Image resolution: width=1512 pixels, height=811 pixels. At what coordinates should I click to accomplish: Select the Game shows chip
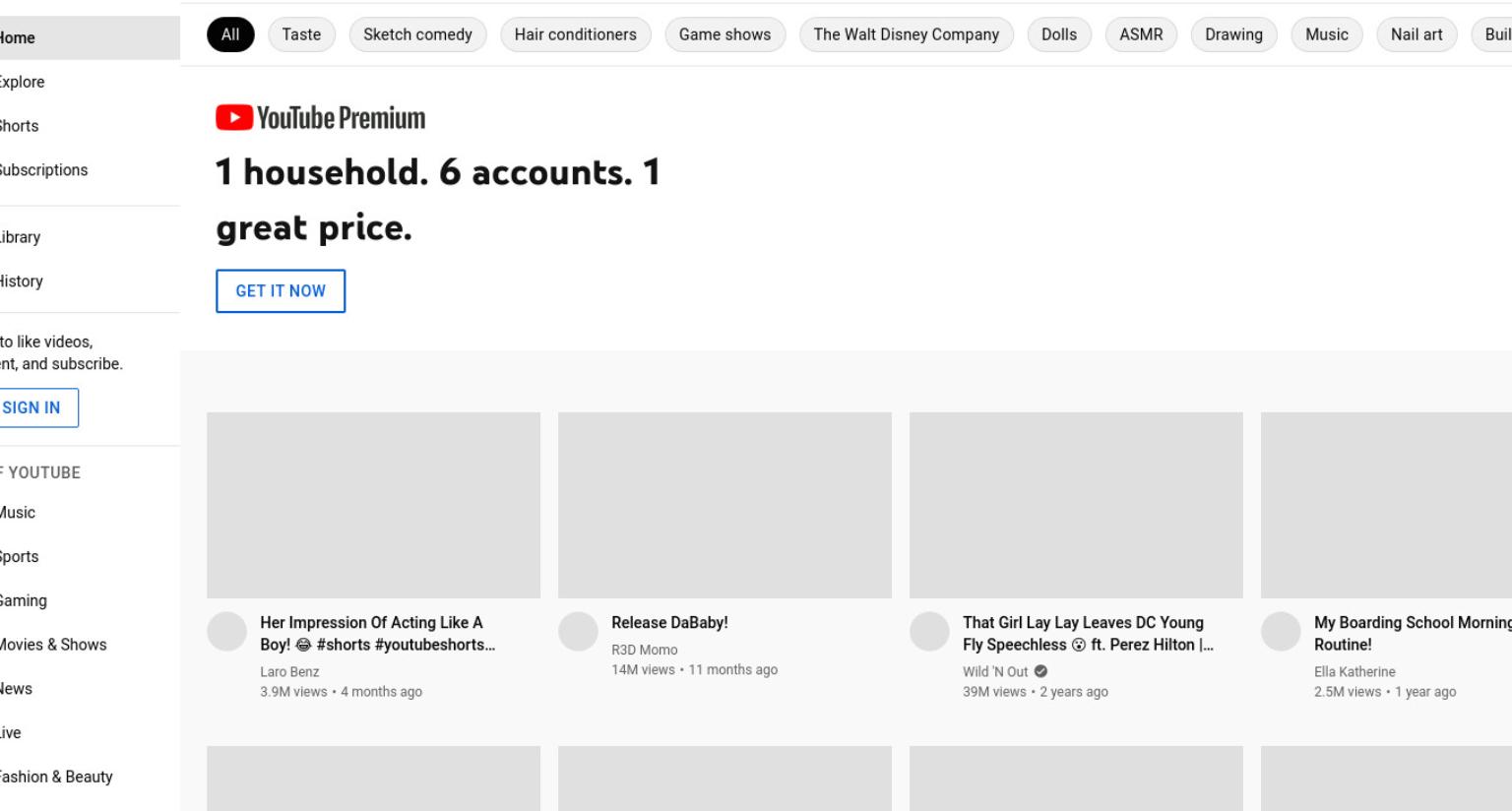725,34
